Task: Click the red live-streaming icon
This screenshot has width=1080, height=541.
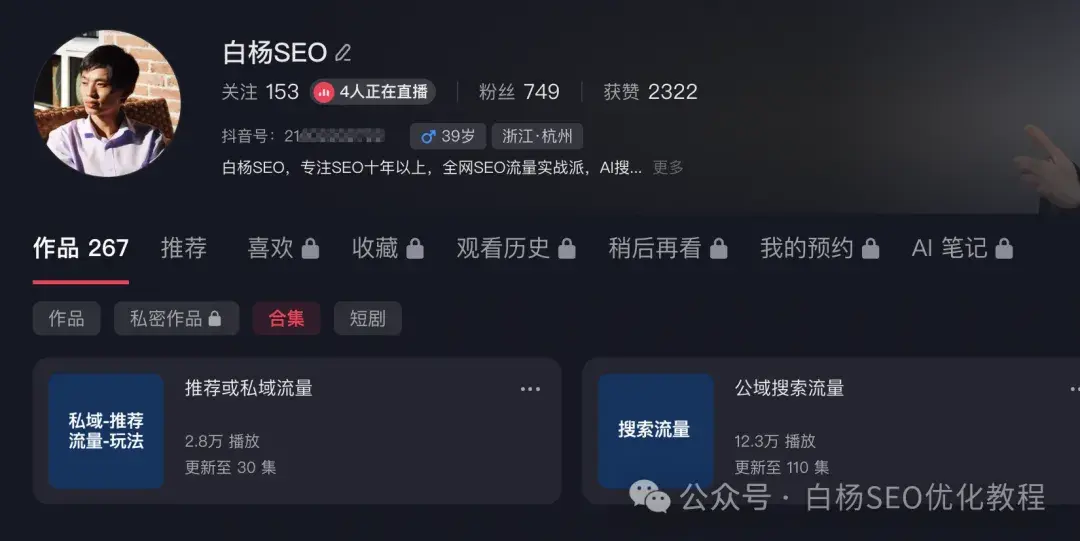Action: [x=323, y=92]
